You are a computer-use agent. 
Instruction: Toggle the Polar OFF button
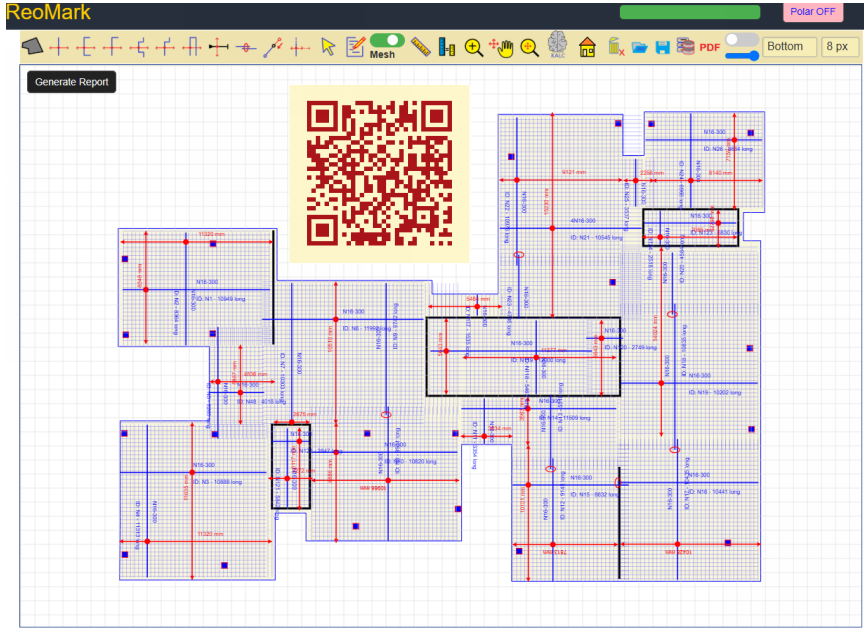coord(813,12)
